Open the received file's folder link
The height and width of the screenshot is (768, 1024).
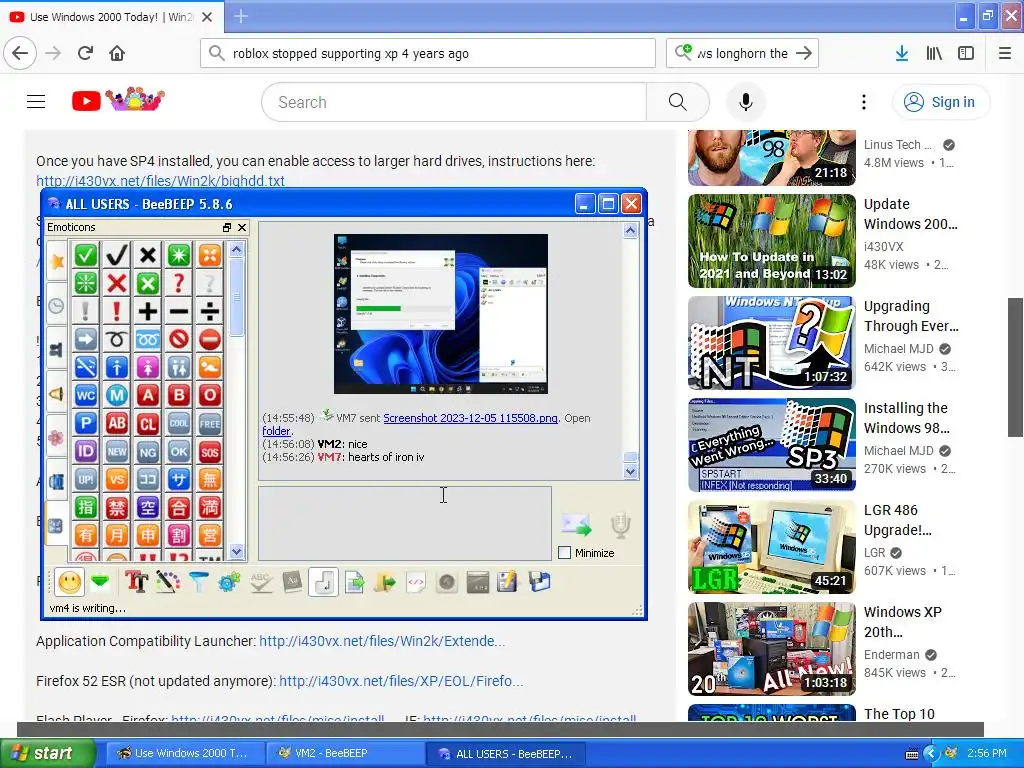tap(276, 431)
